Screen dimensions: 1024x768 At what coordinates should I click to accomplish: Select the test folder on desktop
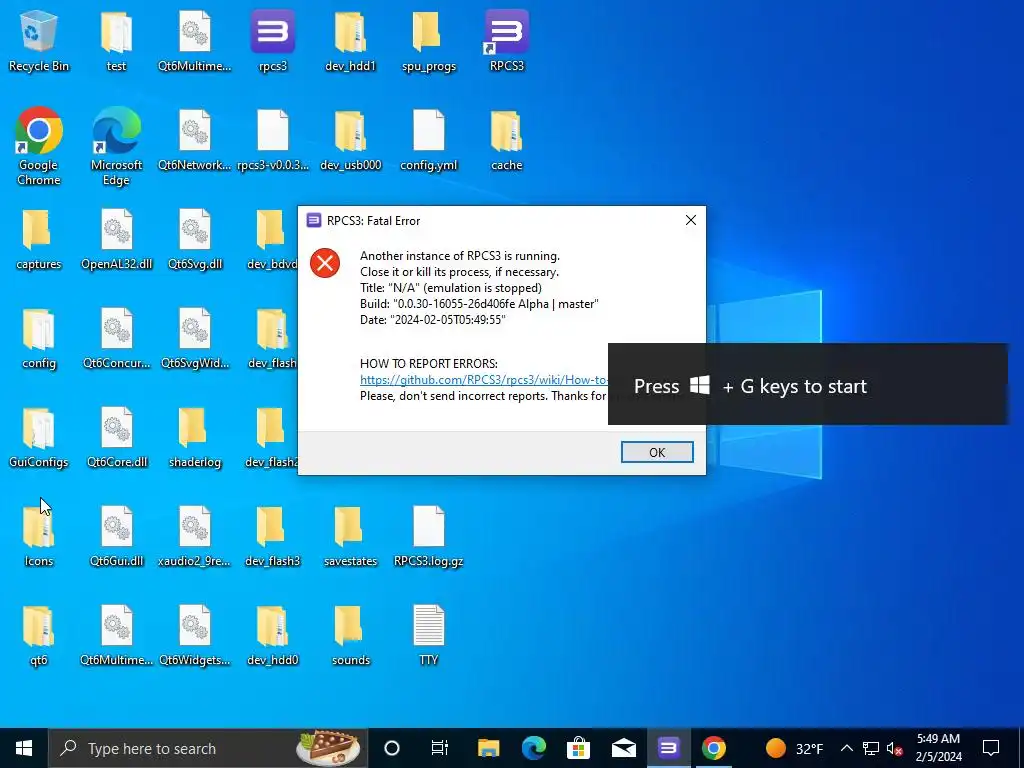[116, 40]
